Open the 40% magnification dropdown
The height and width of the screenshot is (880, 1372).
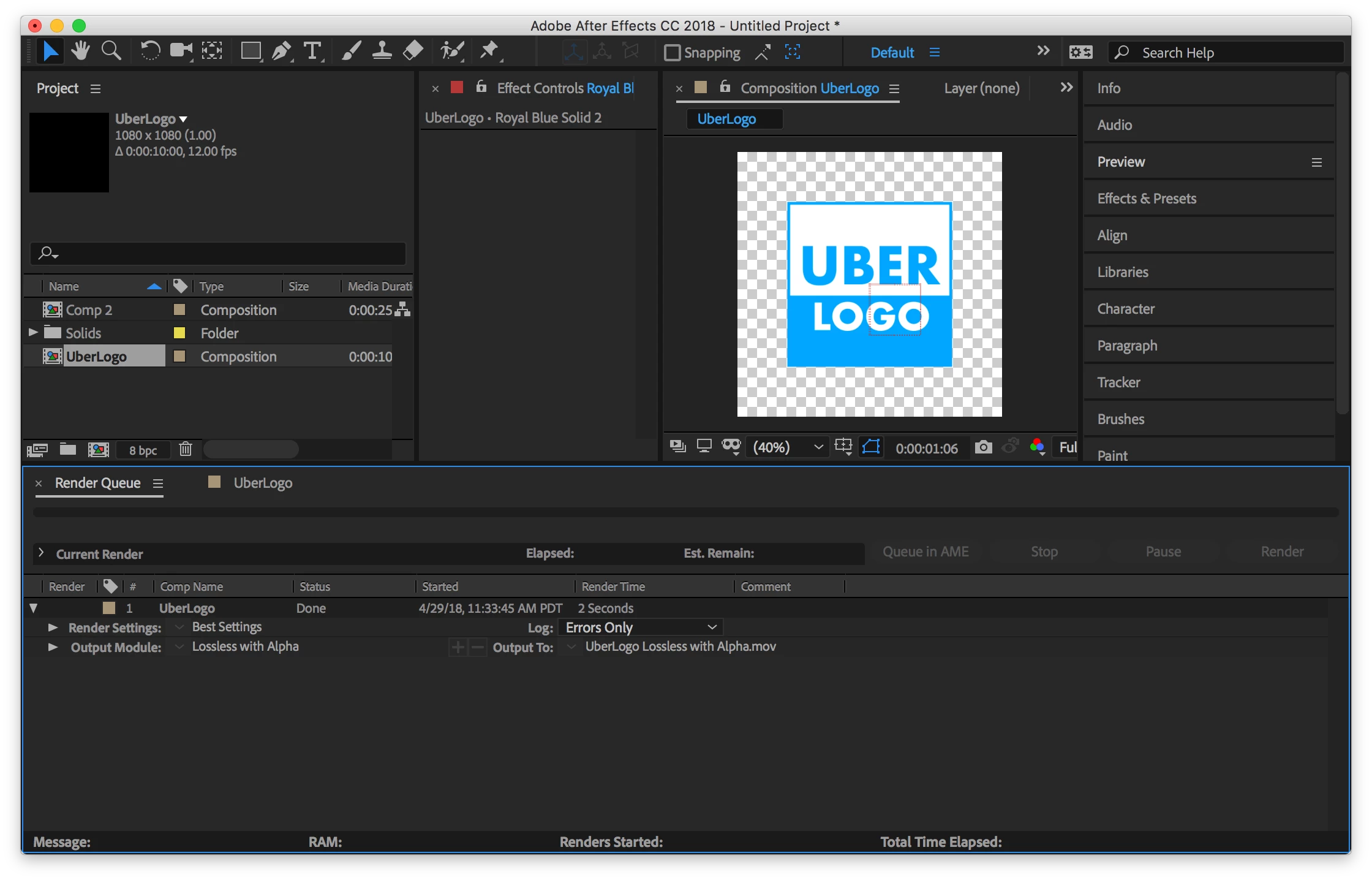pyautogui.click(x=788, y=447)
